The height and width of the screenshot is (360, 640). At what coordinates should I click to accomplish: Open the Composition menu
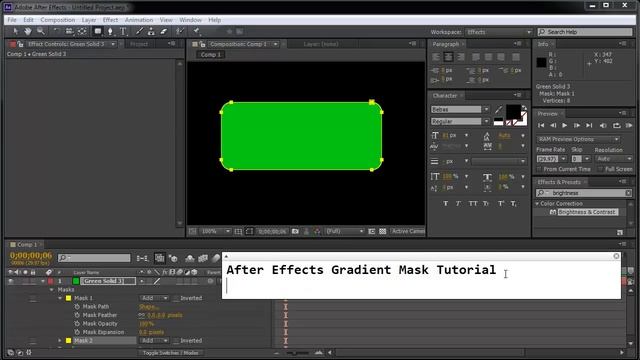point(58,20)
